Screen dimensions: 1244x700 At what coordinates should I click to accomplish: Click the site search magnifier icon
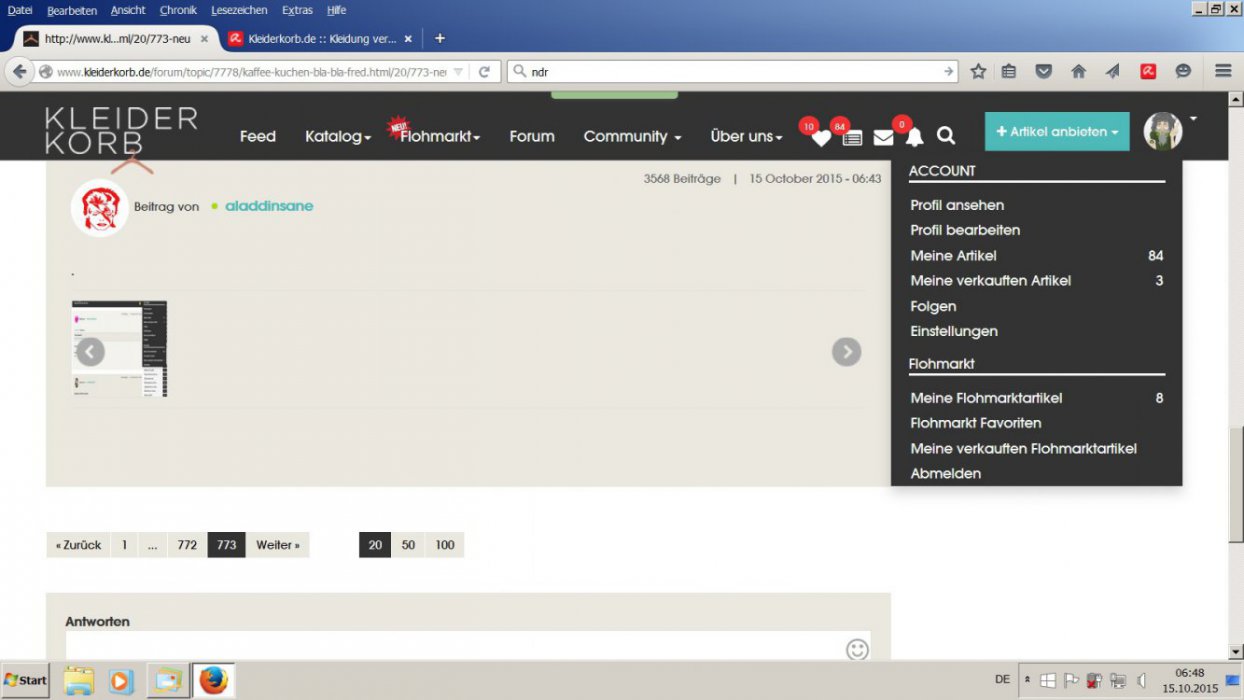[946, 136]
